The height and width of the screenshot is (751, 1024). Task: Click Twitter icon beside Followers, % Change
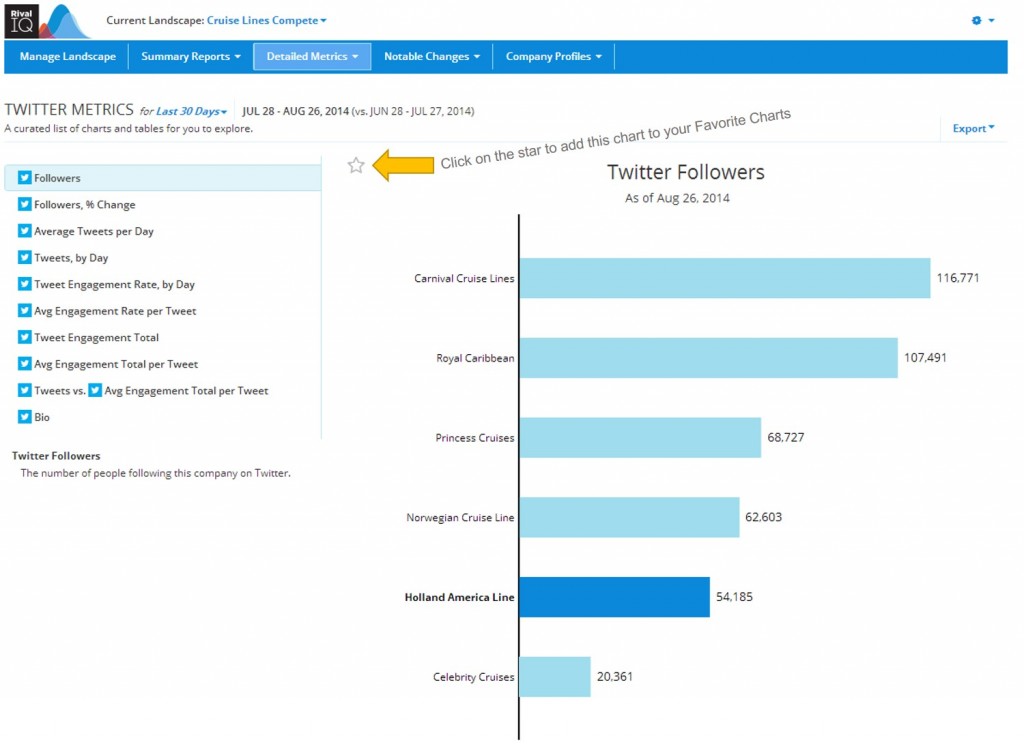click(x=25, y=204)
